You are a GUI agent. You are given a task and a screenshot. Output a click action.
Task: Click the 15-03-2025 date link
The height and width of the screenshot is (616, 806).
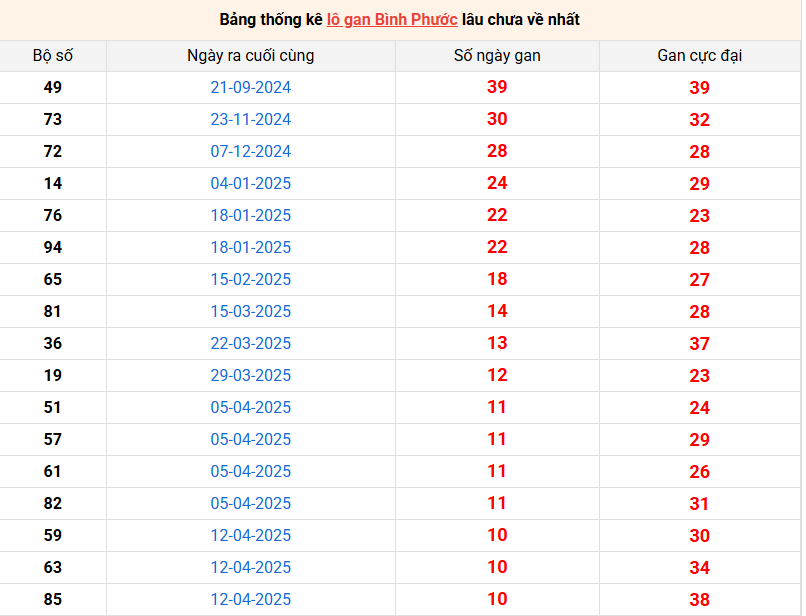250,312
